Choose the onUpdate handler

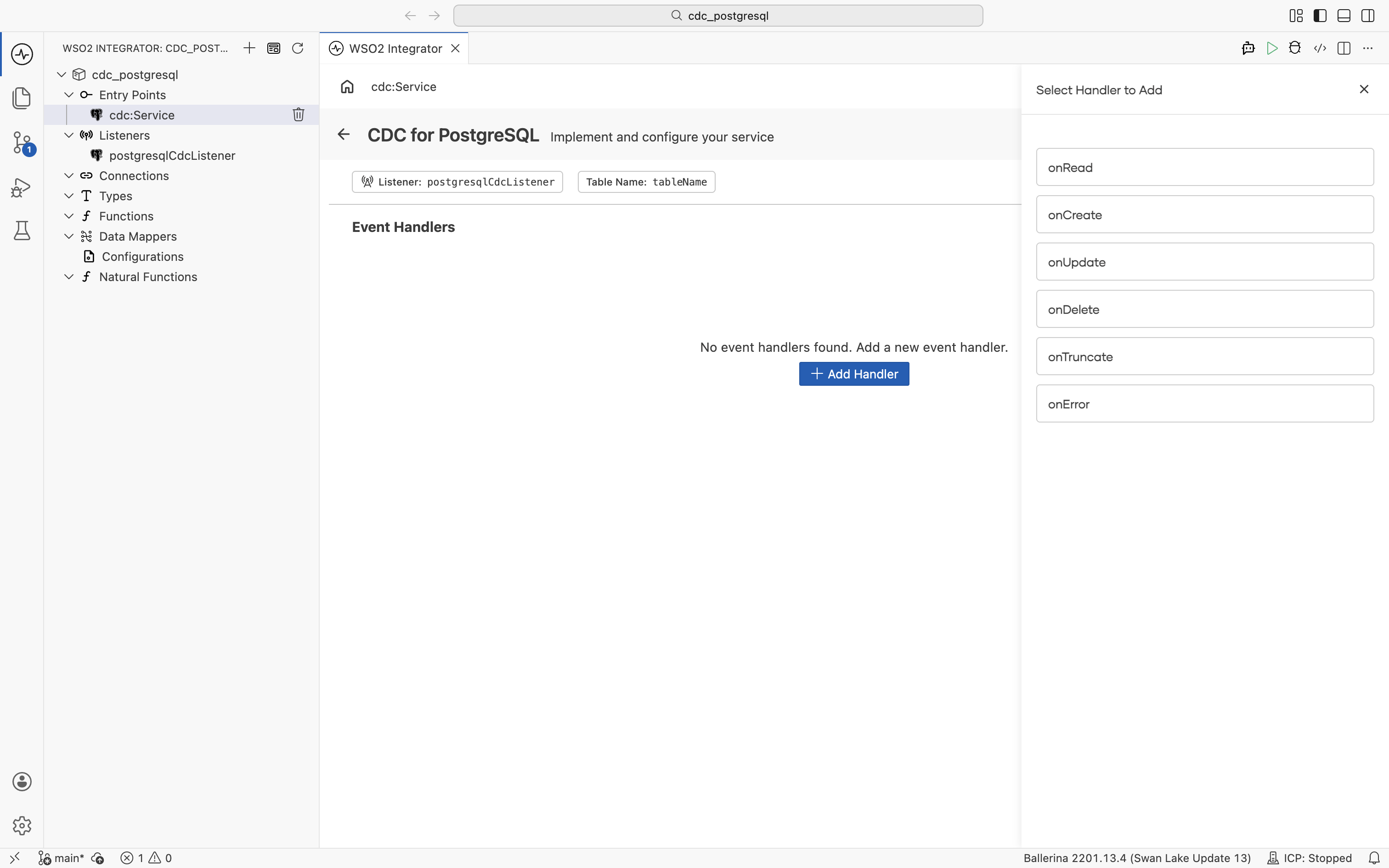(1205, 262)
